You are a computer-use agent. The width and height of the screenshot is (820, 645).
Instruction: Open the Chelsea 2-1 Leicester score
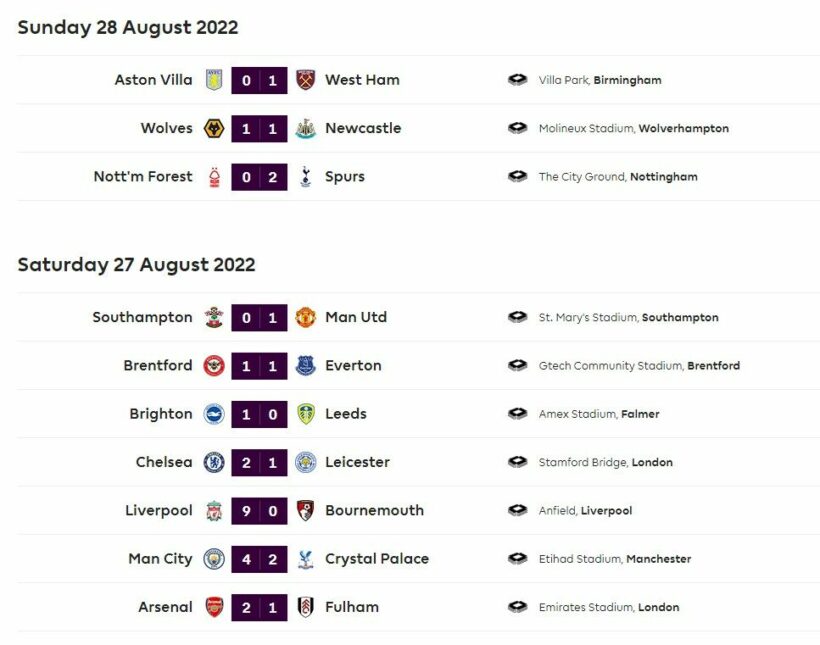pyautogui.click(x=259, y=462)
